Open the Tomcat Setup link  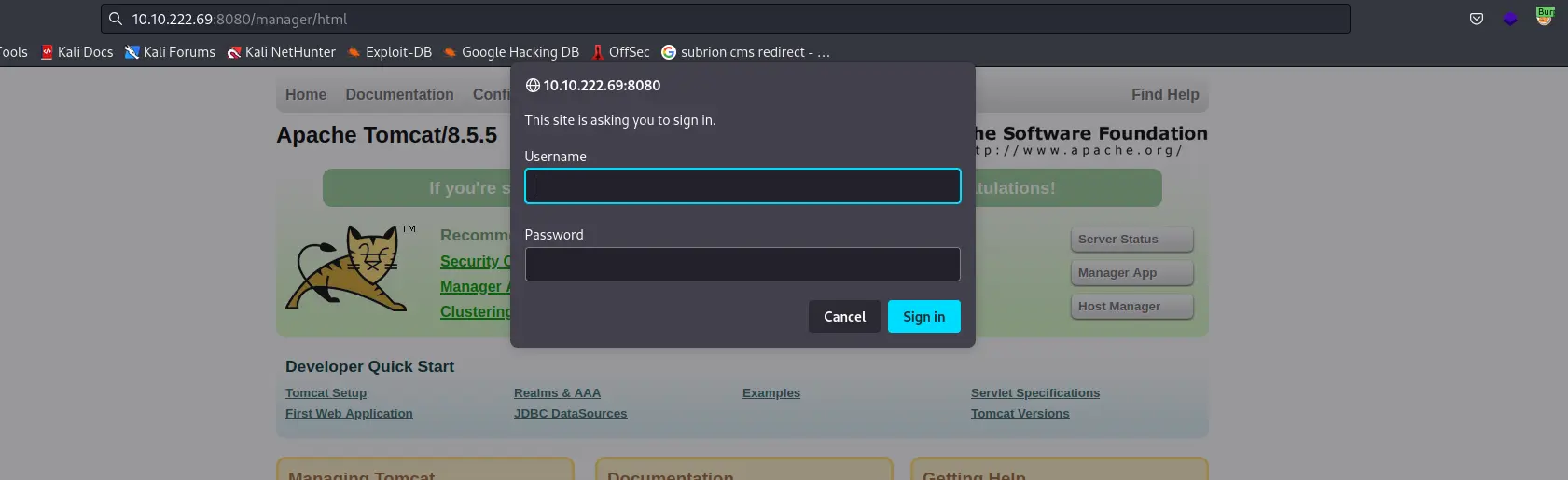click(326, 393)
